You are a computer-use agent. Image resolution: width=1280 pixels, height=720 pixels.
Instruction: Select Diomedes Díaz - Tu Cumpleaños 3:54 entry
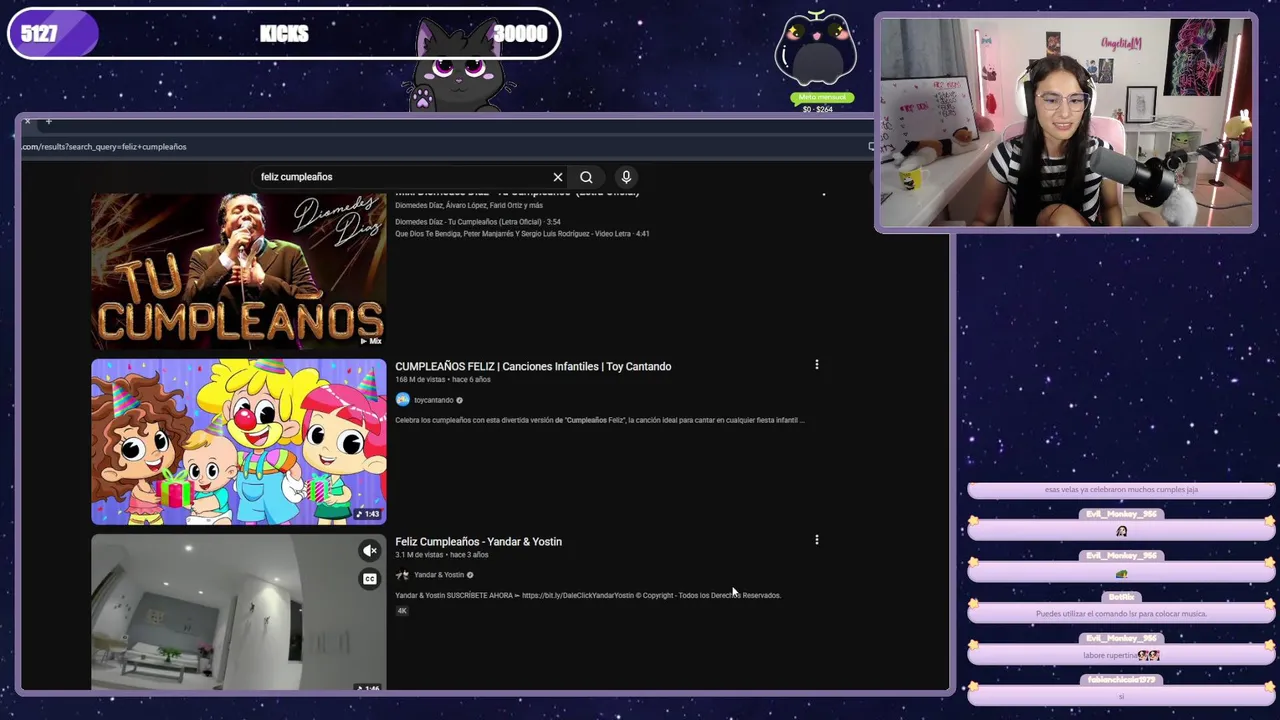(478, 222)
